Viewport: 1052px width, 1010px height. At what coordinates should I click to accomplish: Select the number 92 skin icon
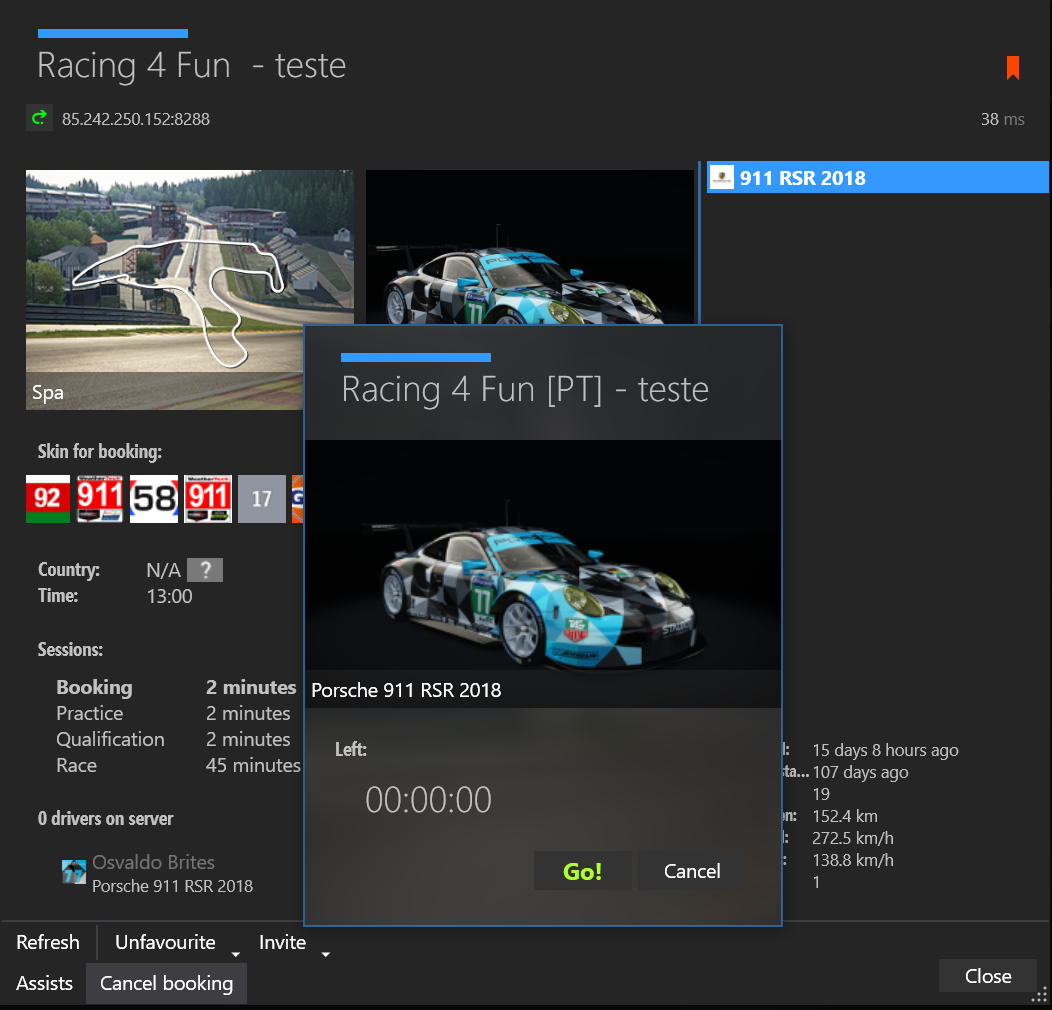click(48, 499)
